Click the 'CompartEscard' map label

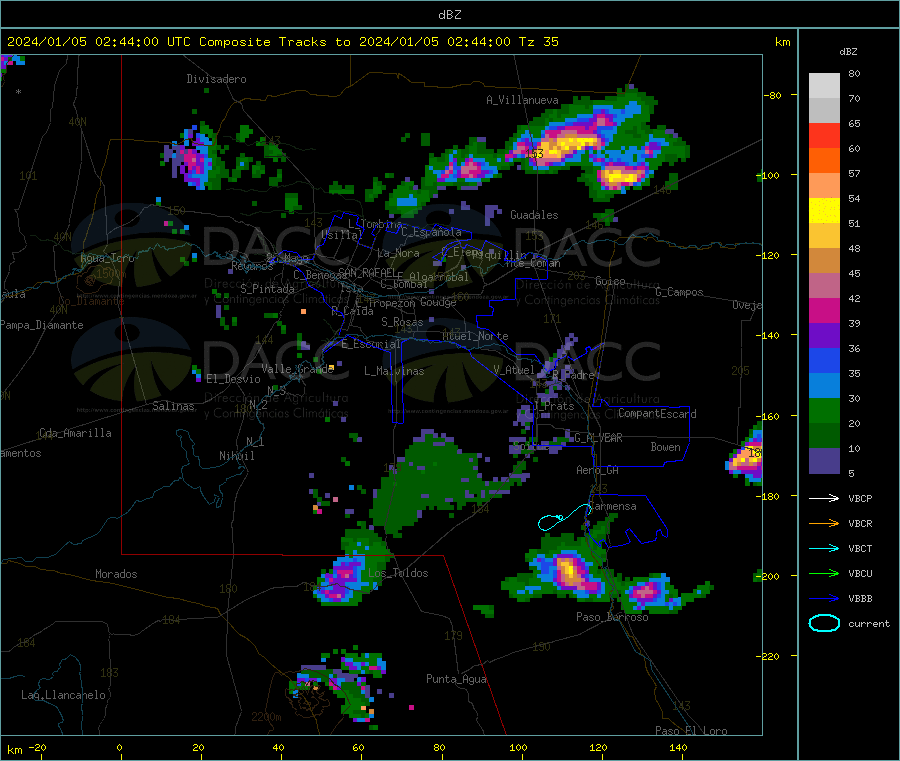[x=657, y=414]
